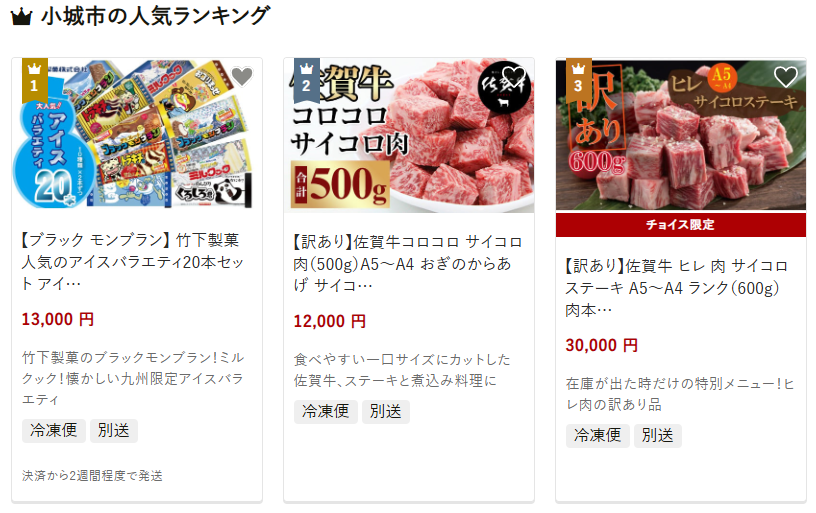Open the 佐賀牛コロコロ サイコロ肉(500g) title link
816x513 pixels.
407,263
